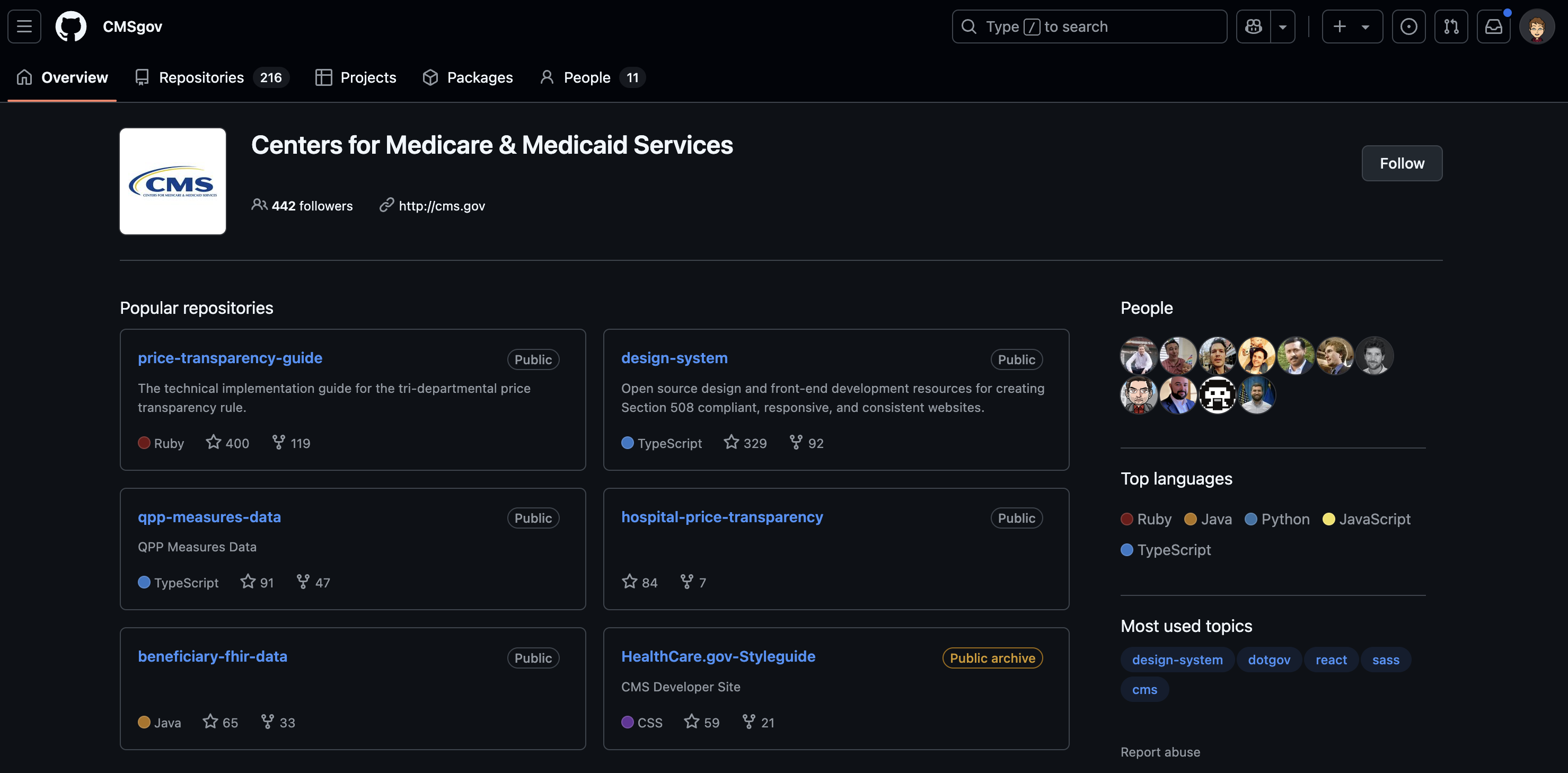Open the cartoon glasses member avatar

1139,394
